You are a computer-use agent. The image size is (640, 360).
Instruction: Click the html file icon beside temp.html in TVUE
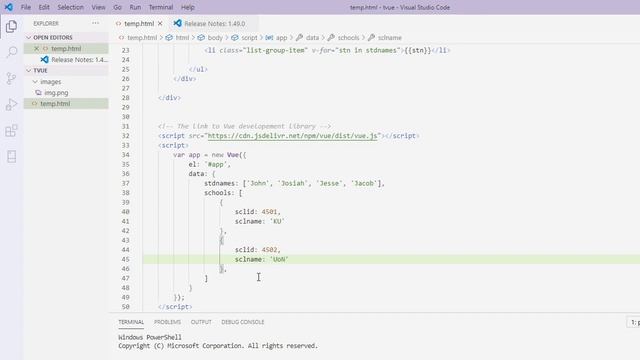[35, 104]
